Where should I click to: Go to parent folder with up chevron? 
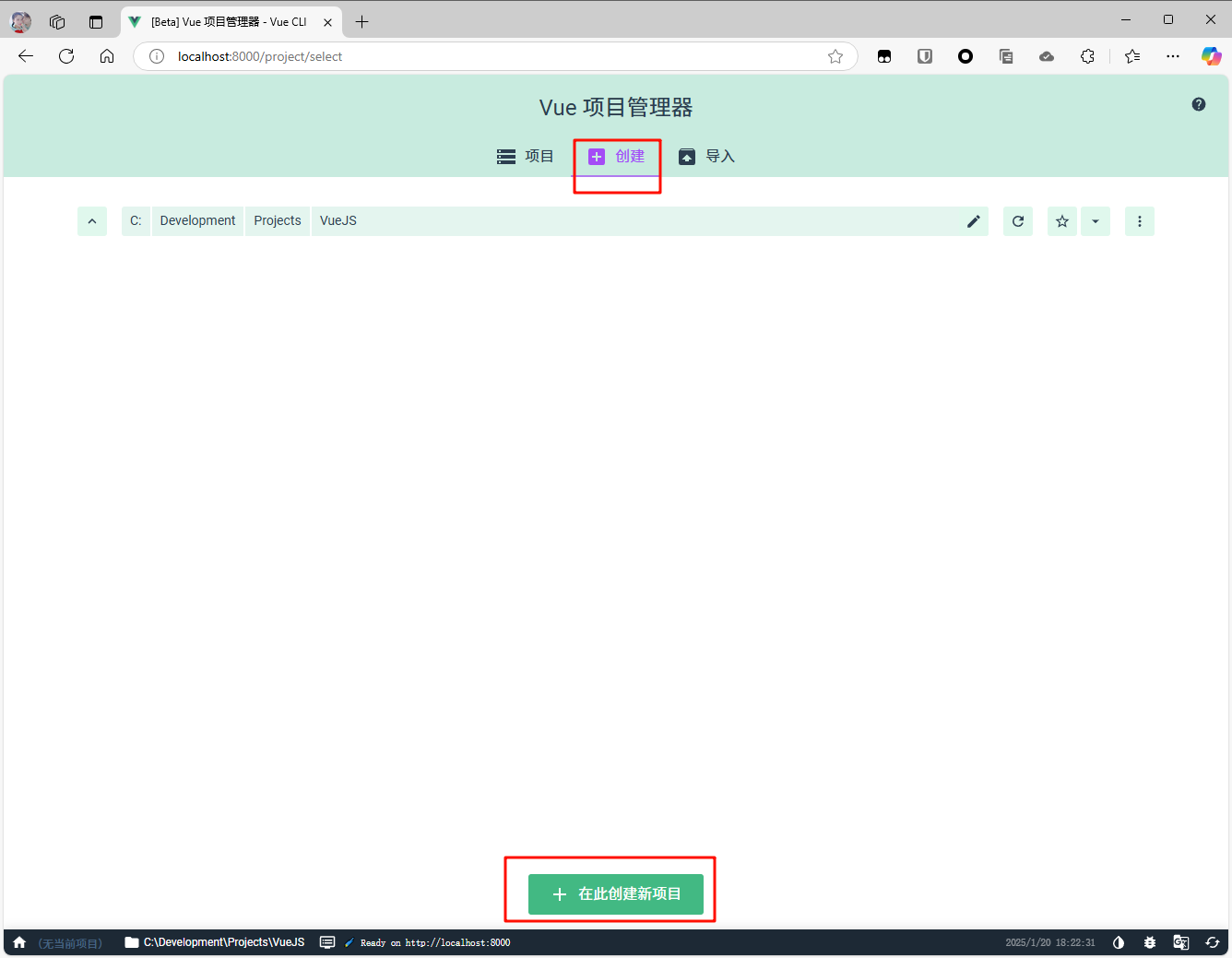tap(92, 221)
